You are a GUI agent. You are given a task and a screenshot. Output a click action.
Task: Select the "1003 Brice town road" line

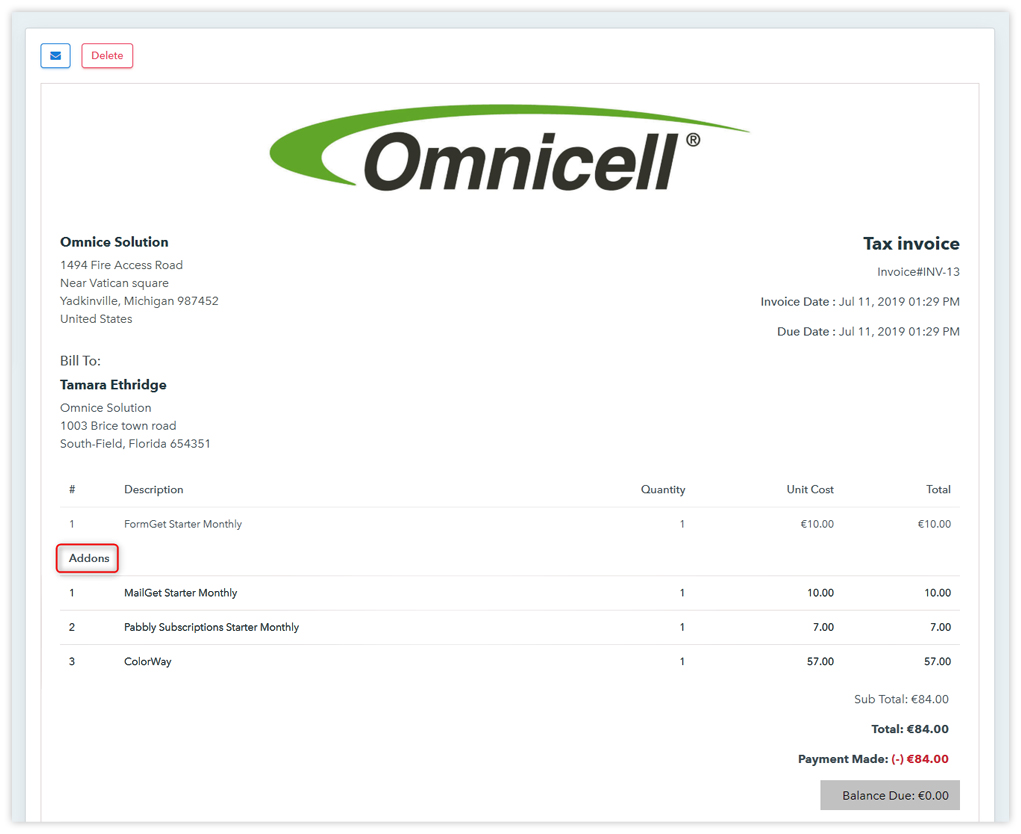[118, 426]
